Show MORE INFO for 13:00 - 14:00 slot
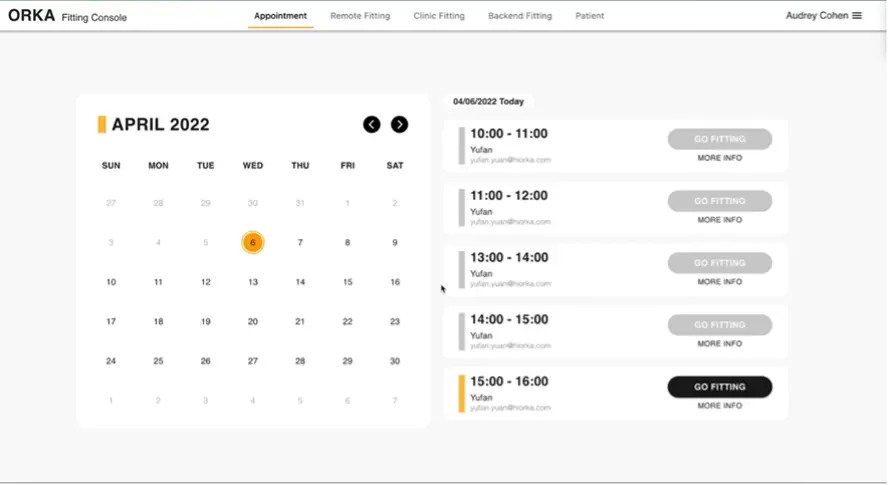 719,282
